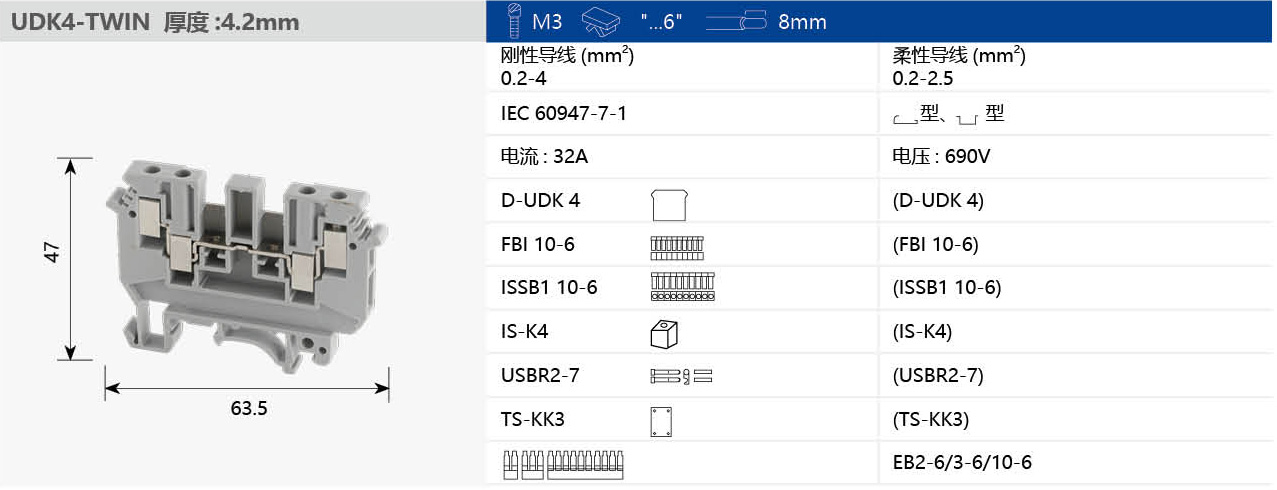Click the first DIN rail profile icon

click(x=904, y=119)
